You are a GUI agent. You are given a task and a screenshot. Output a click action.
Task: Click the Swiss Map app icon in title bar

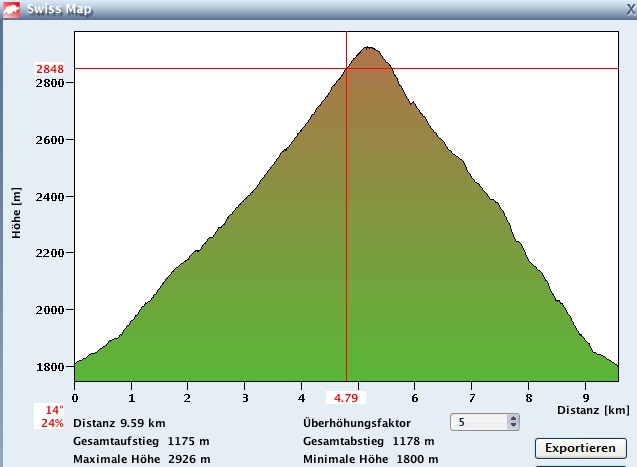click(11, 10)
